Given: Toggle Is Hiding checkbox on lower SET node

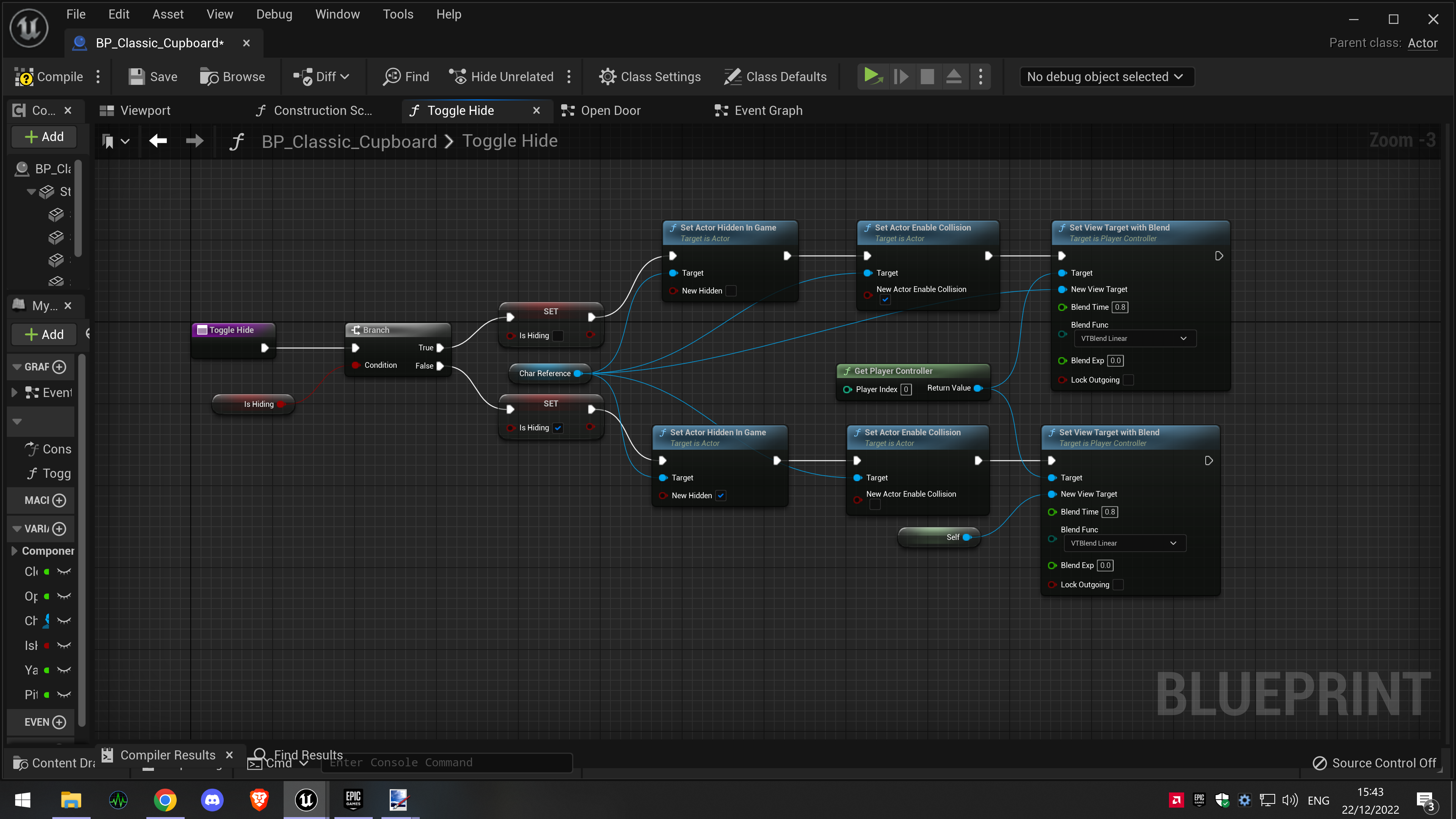Looking at the screenshot, I should coord(558,428).
